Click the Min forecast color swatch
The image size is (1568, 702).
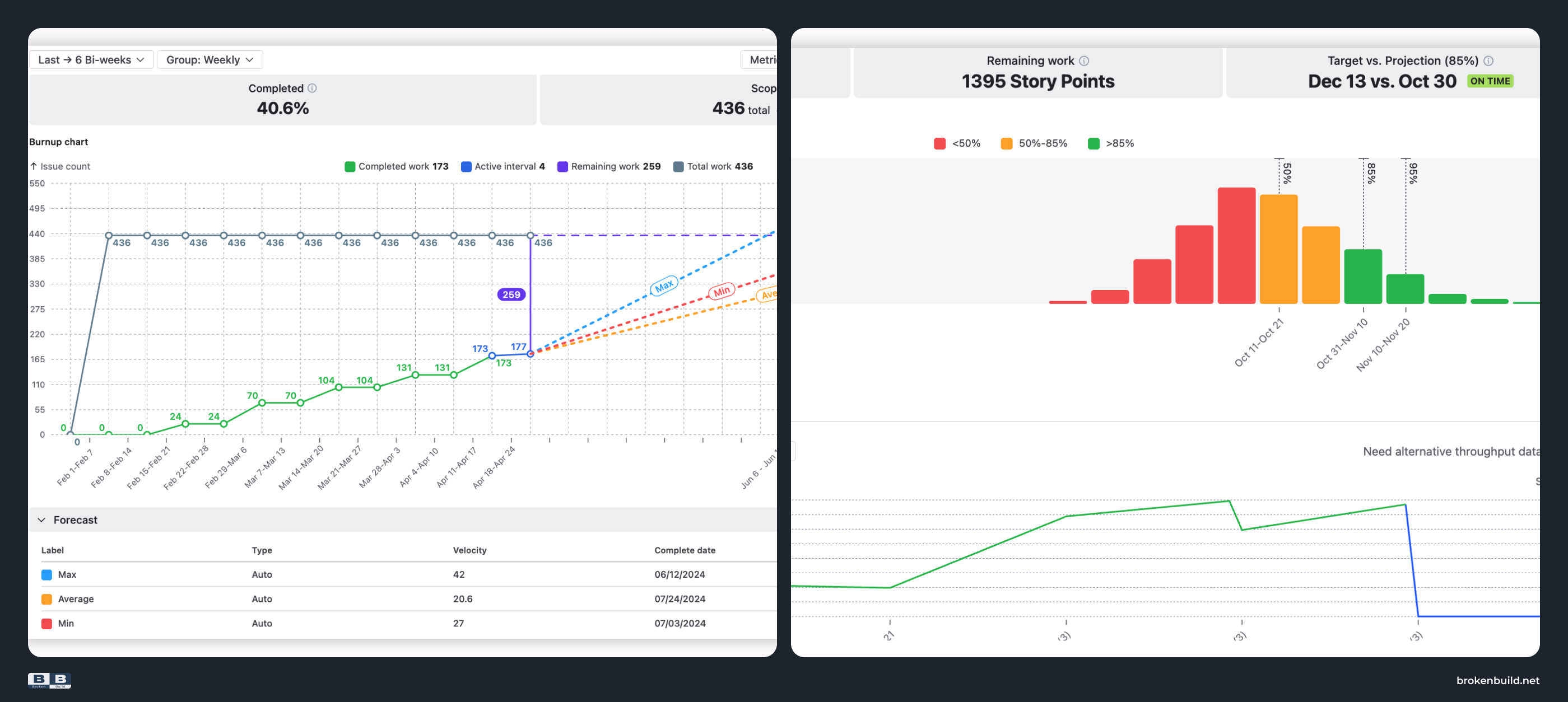coord(47,624)
